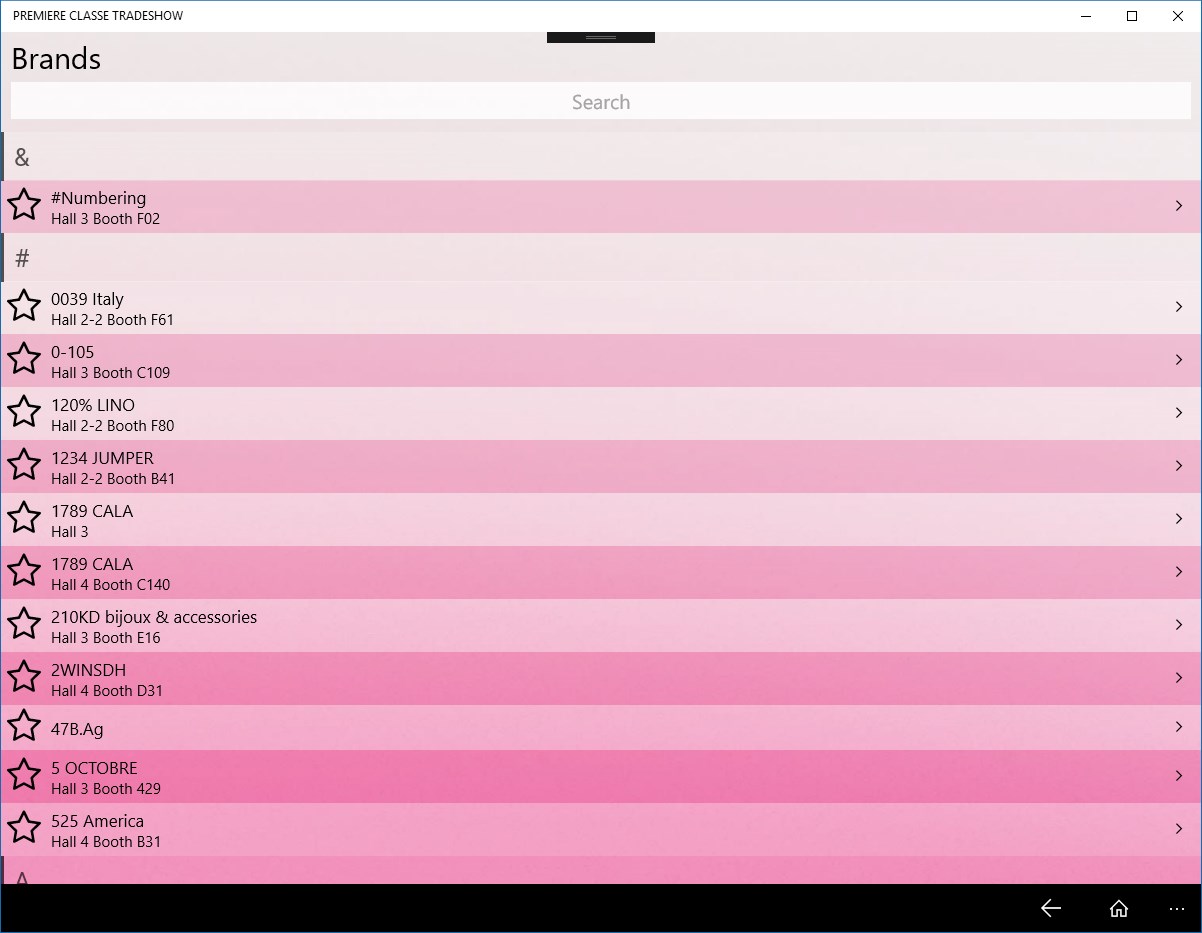Click the Brands page heading
This screenshot has height=933, width=1202.
(56, 59)
